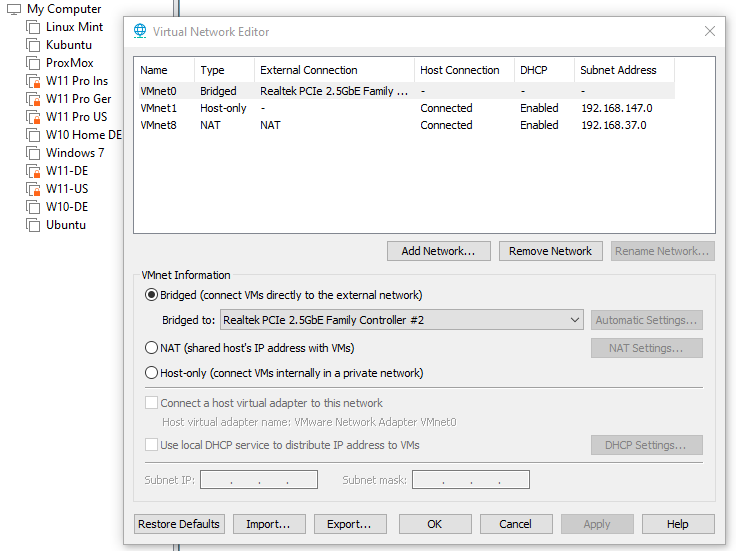
Task: Select Kubuntu in the library
Action: [x=69, y=45]
